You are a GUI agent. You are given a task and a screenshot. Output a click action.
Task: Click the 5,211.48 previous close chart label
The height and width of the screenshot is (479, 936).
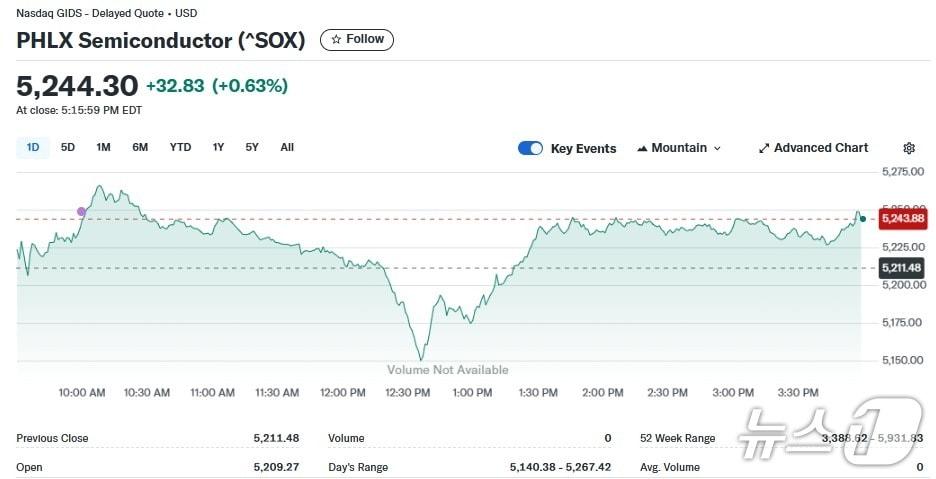(x=903, y=267)
